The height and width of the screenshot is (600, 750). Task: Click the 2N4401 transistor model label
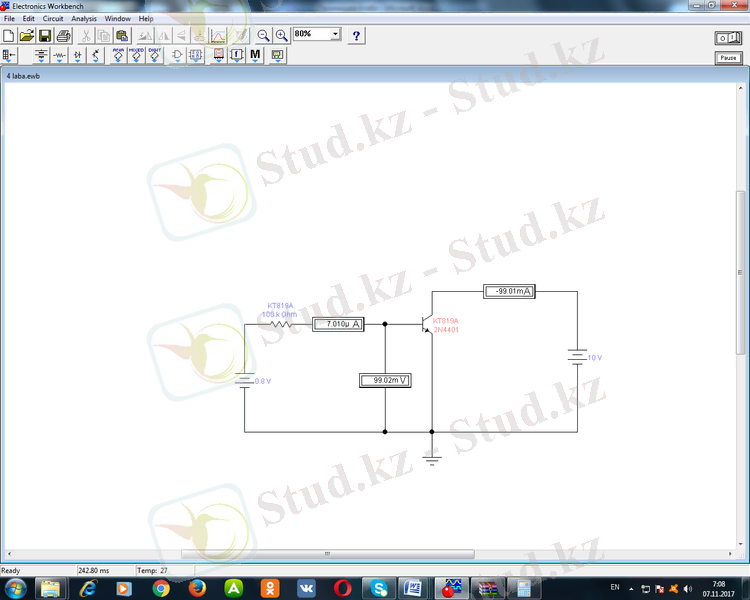pyautogui.click(x=446, y=330)
